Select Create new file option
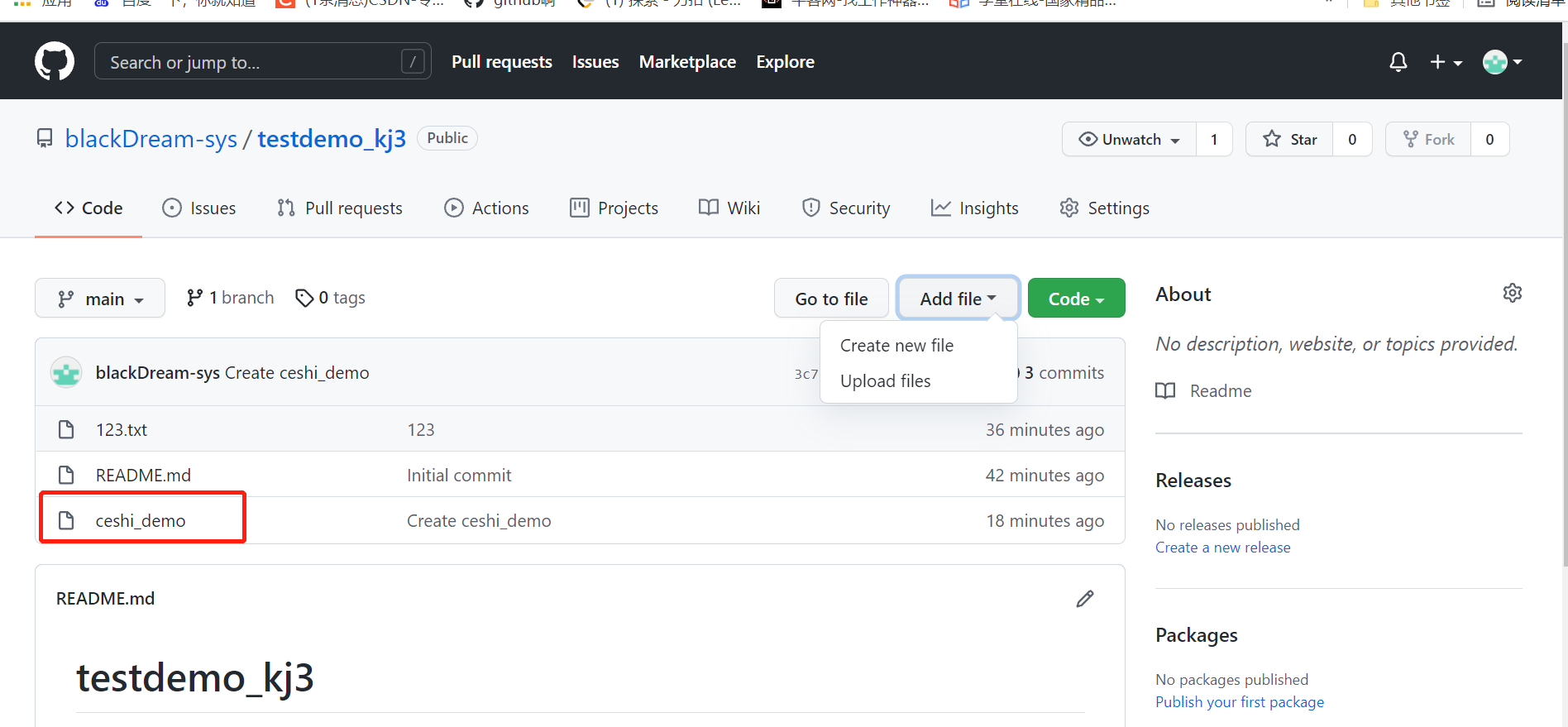The height and width of the screenshot is (727, 1568). tap(918, 346)
